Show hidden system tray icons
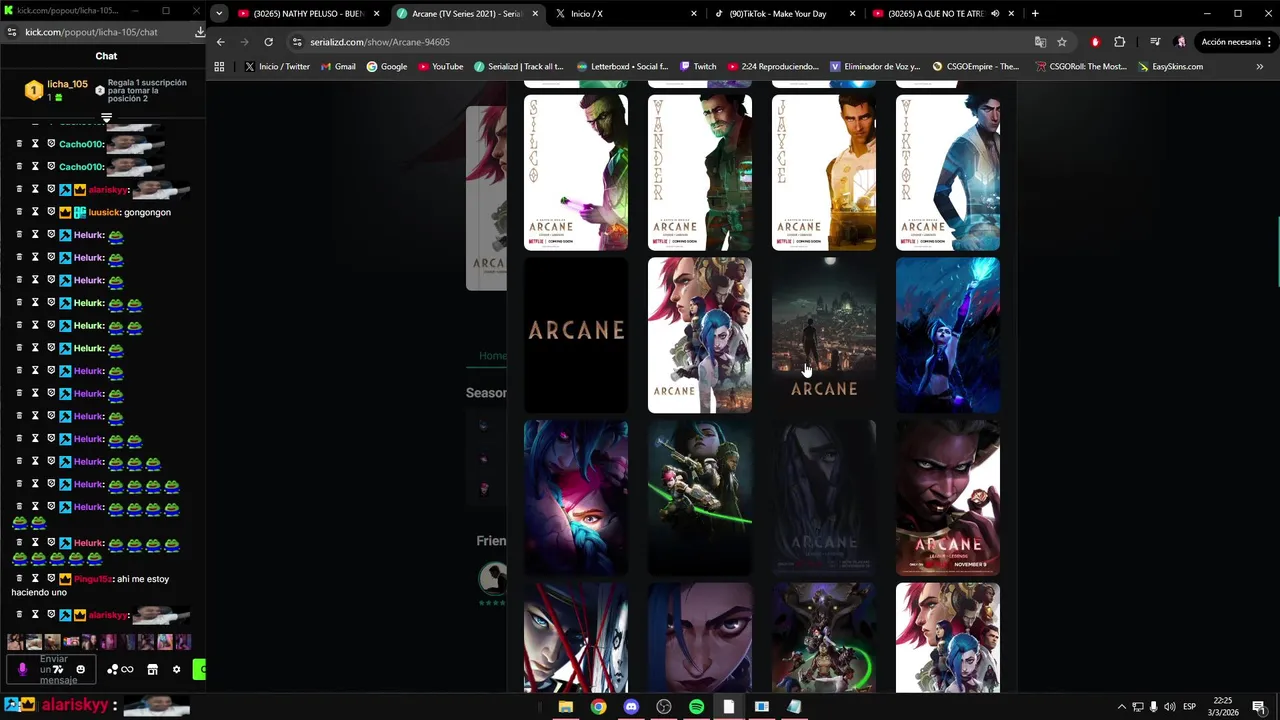Image resolution: width=1280 pixels, height=720 pixels. tap(1121, 707)
